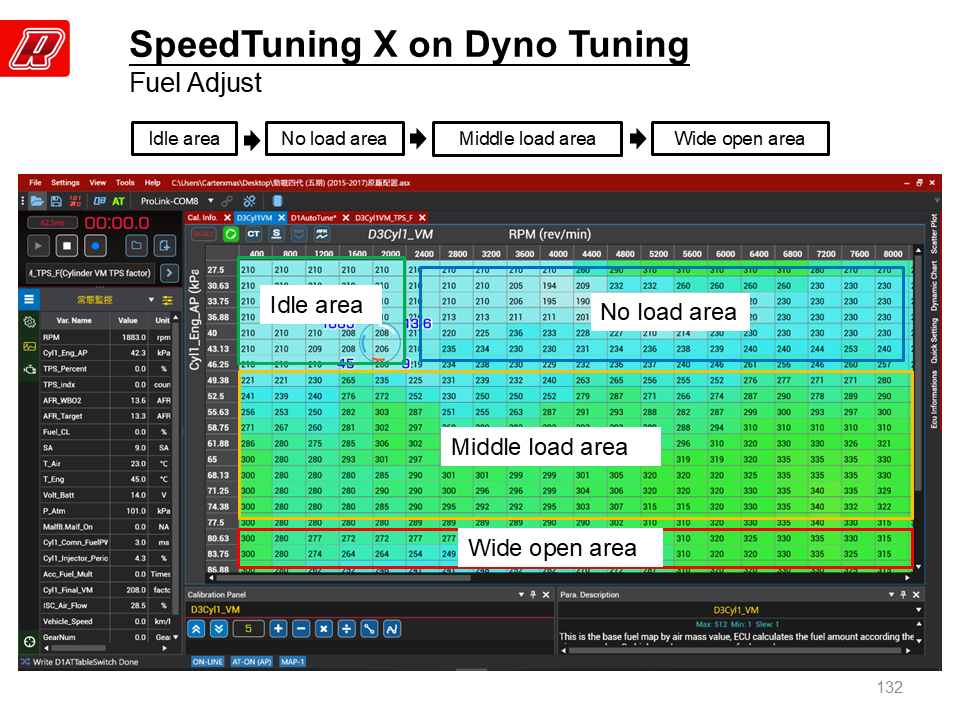Click the fuel map horizontal scrollbar

tap(343, 577)
